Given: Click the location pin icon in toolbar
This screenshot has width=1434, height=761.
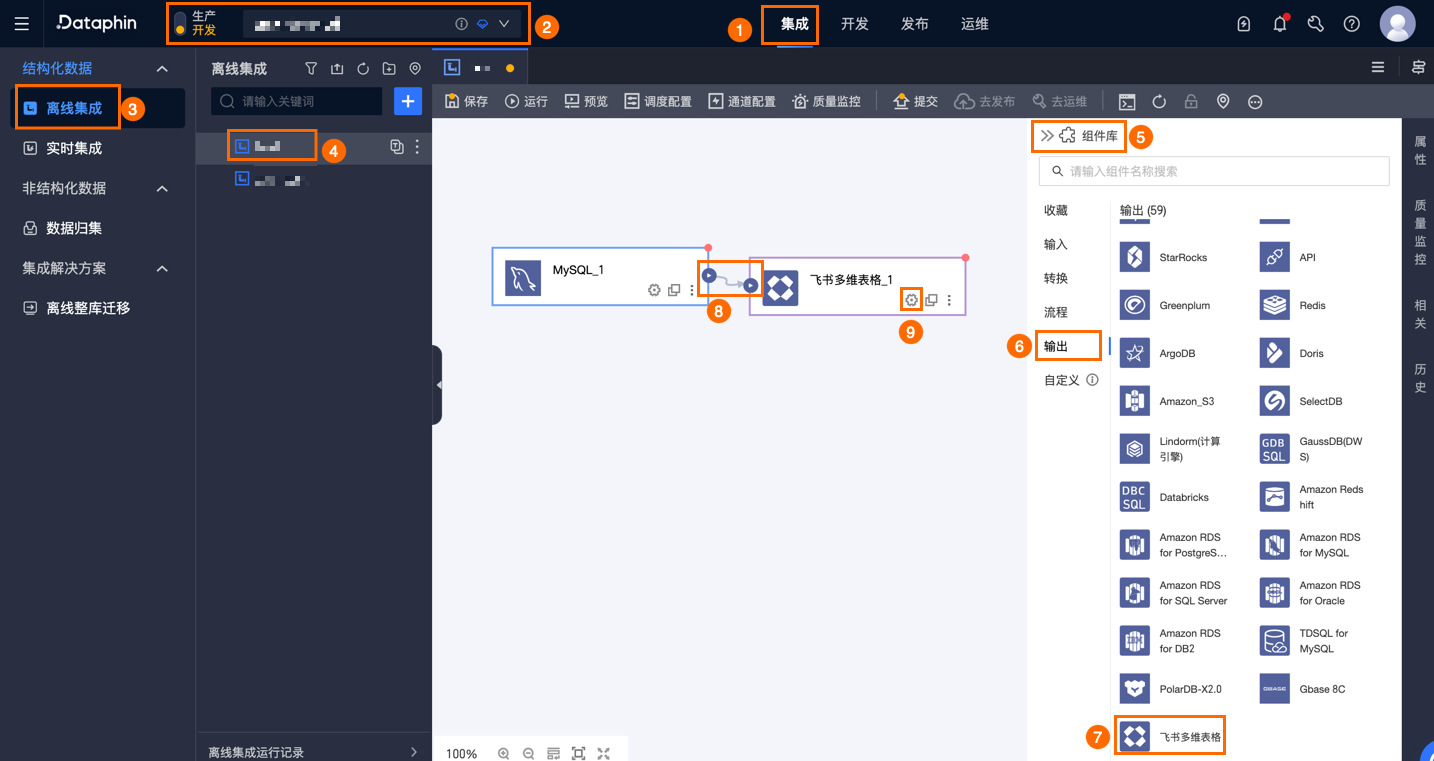Looking at the screenshot, I should point(1223,101).
